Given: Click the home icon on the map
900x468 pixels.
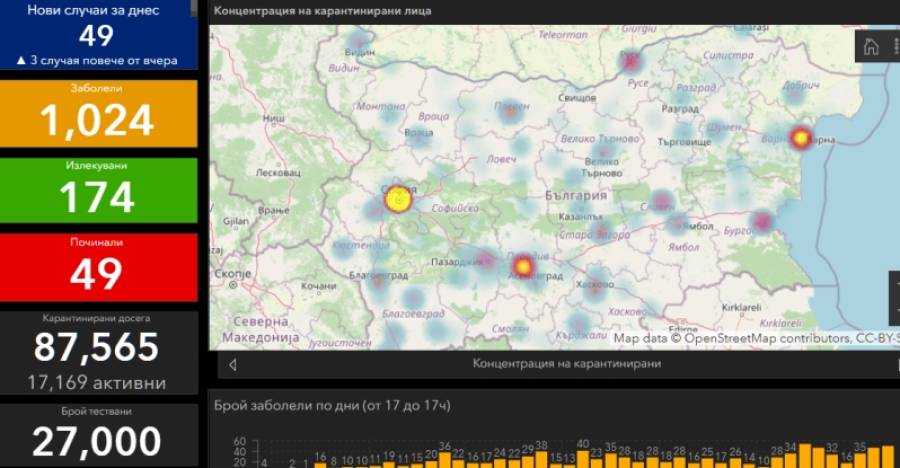Looking at the screenshot, I should click(x=871, y=47).
